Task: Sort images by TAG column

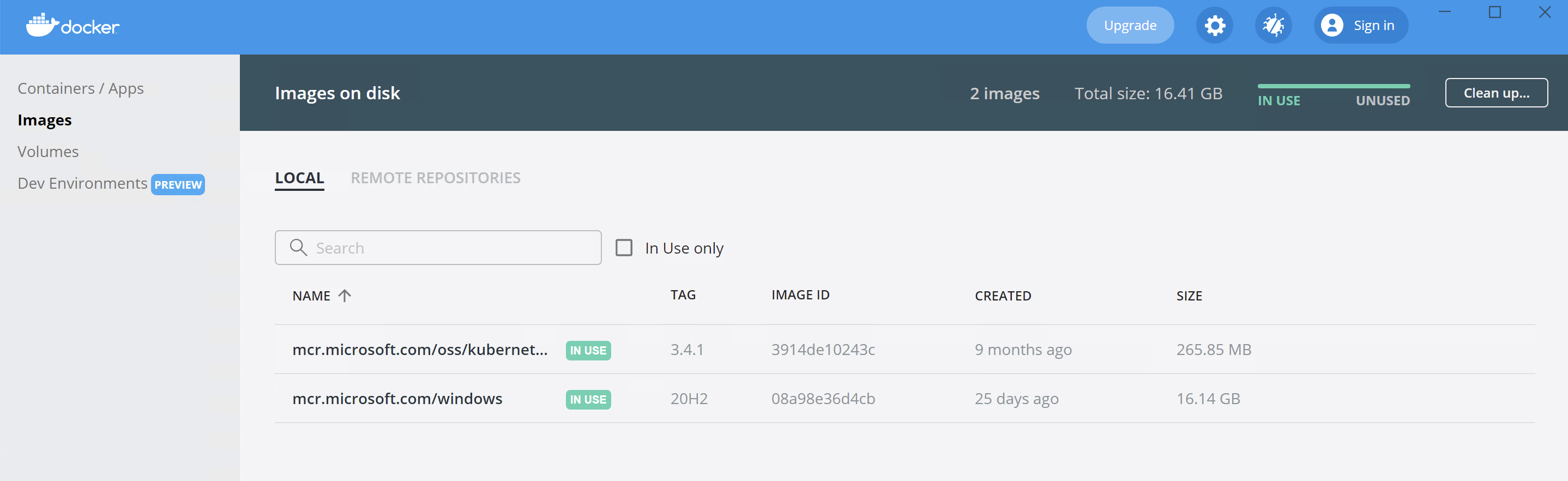Action: 683,295
